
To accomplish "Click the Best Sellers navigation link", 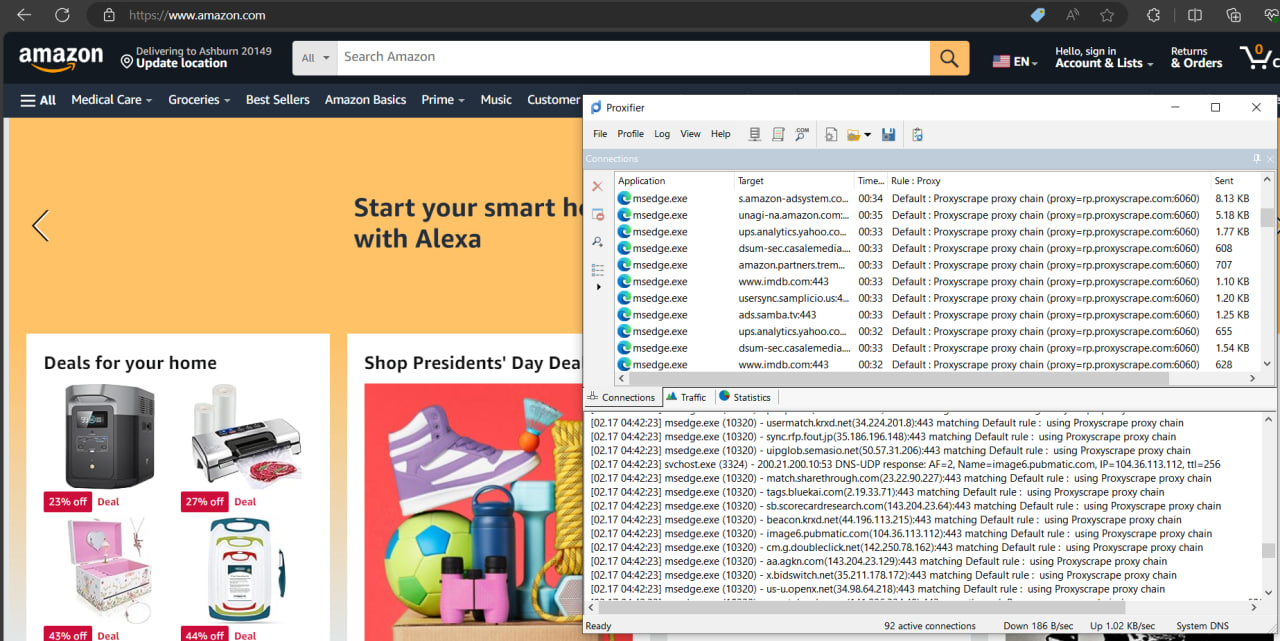I will (277, 99).
